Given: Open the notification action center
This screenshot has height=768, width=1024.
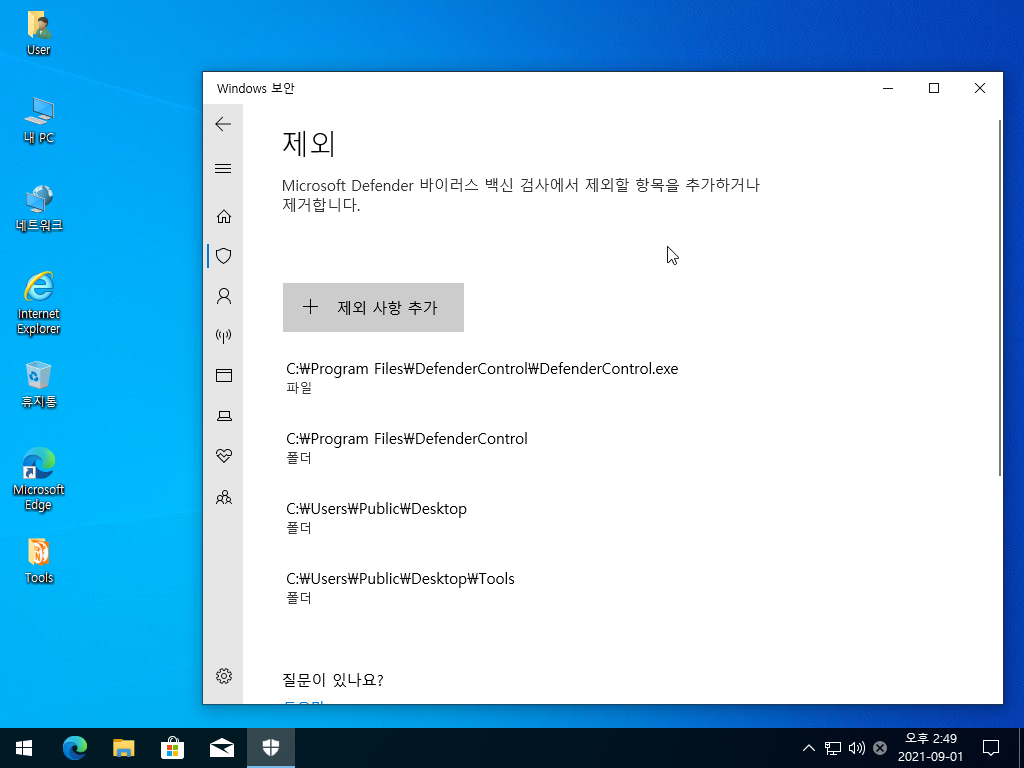Looking at the screenshot, I should click(x=991, y=748).
